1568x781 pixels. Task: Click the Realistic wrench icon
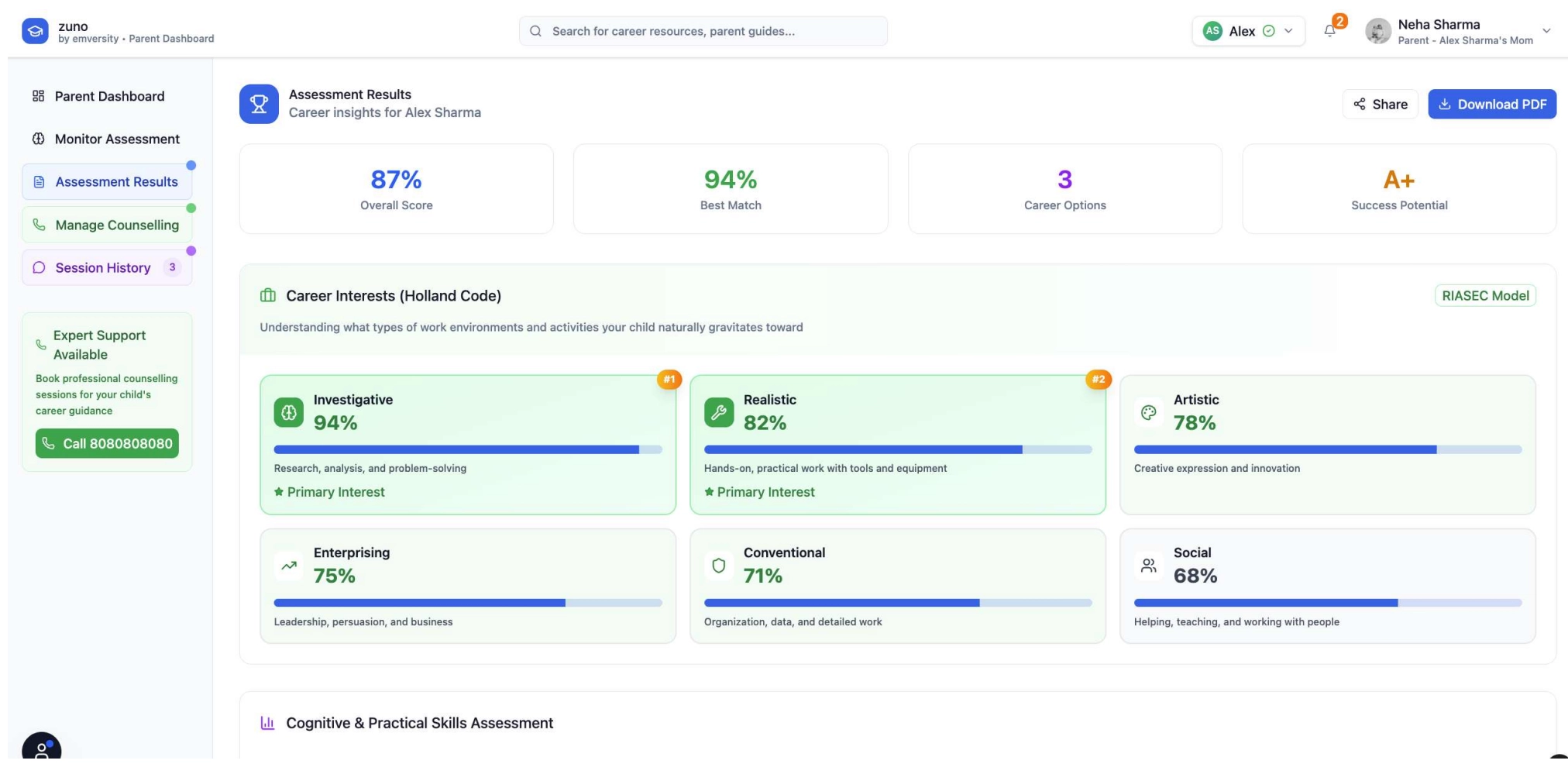point(719,412)
